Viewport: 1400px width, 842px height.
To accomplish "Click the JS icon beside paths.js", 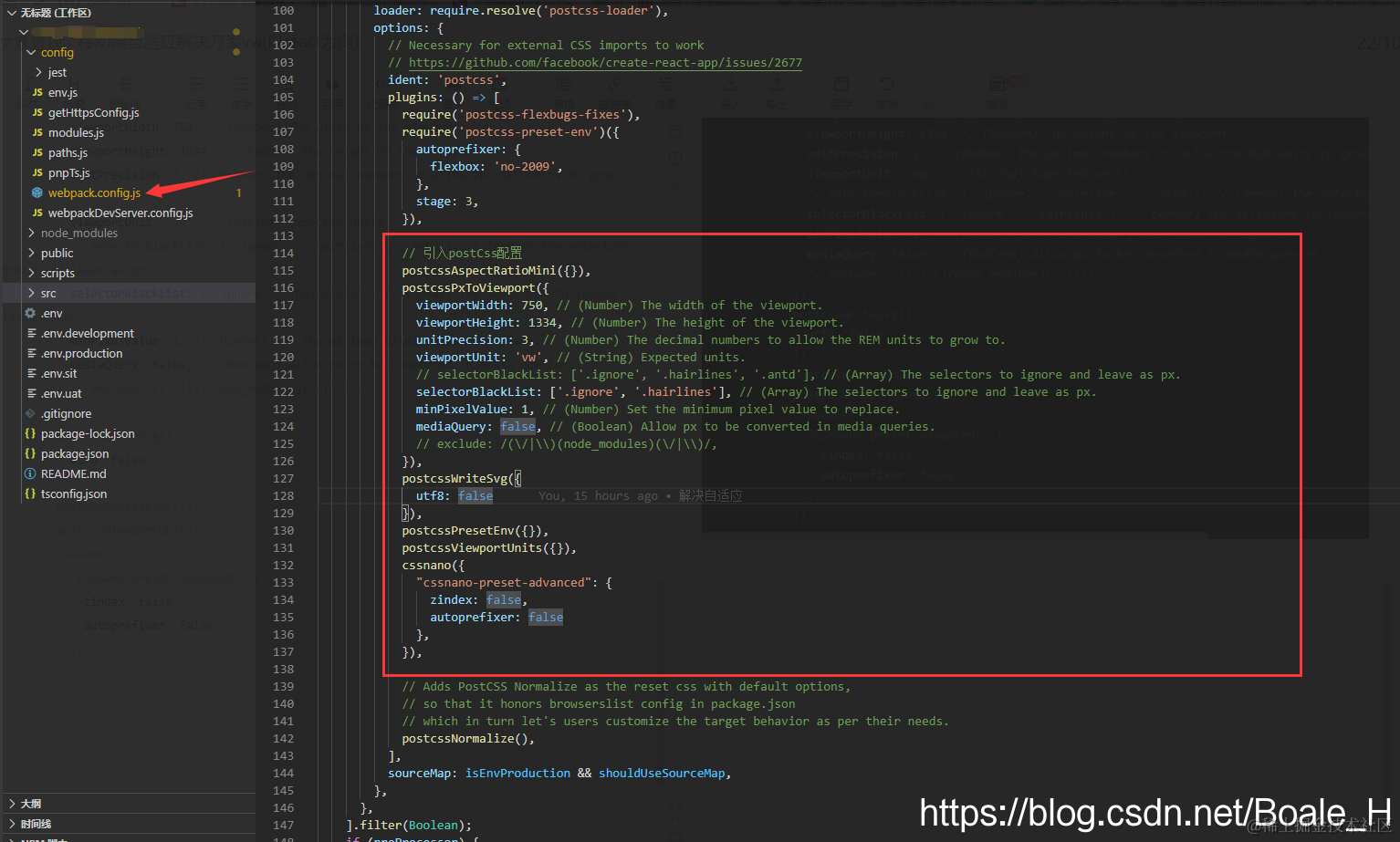I will pos(37,152).
